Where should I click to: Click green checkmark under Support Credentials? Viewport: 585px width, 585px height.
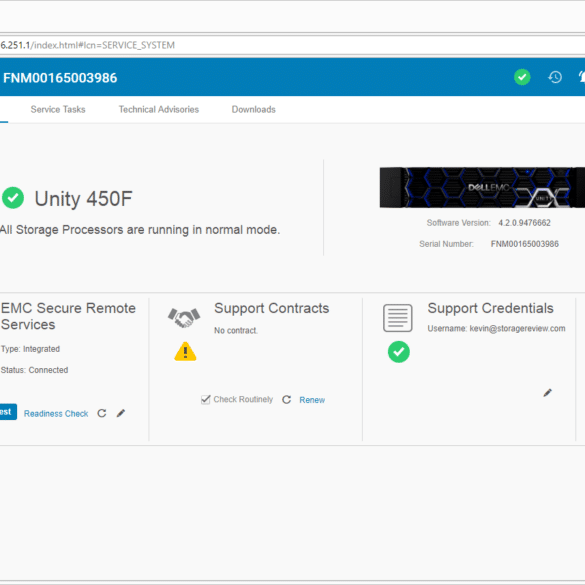398,351
